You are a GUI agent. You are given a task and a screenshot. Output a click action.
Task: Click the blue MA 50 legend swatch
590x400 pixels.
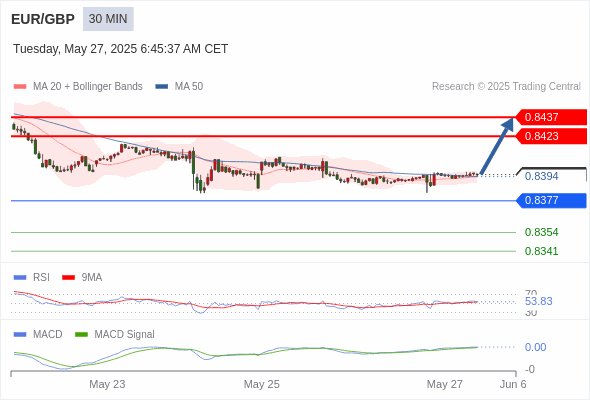click(x=162, y=87)
